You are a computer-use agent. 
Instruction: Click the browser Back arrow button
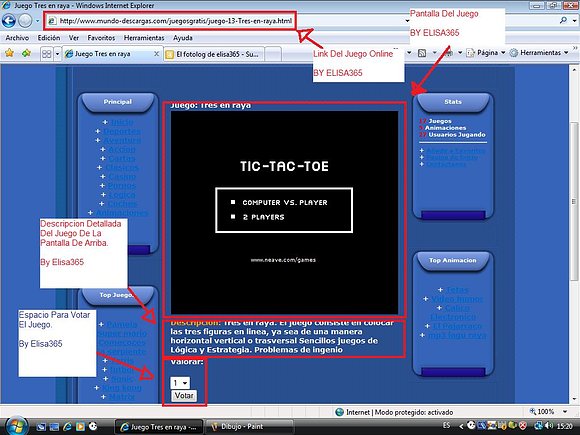[x=9, y=21]
